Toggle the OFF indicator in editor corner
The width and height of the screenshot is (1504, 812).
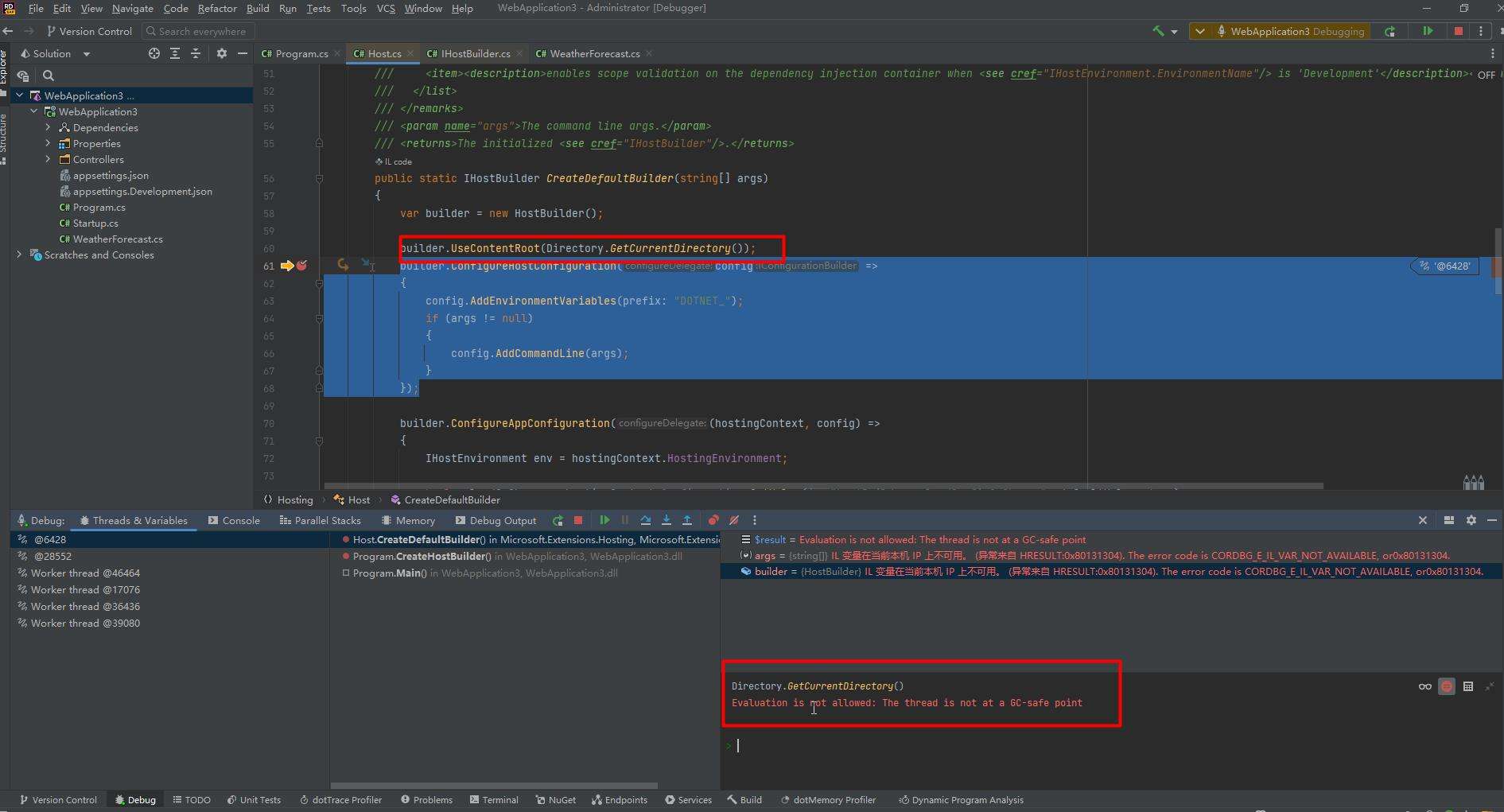[1486, 75]
